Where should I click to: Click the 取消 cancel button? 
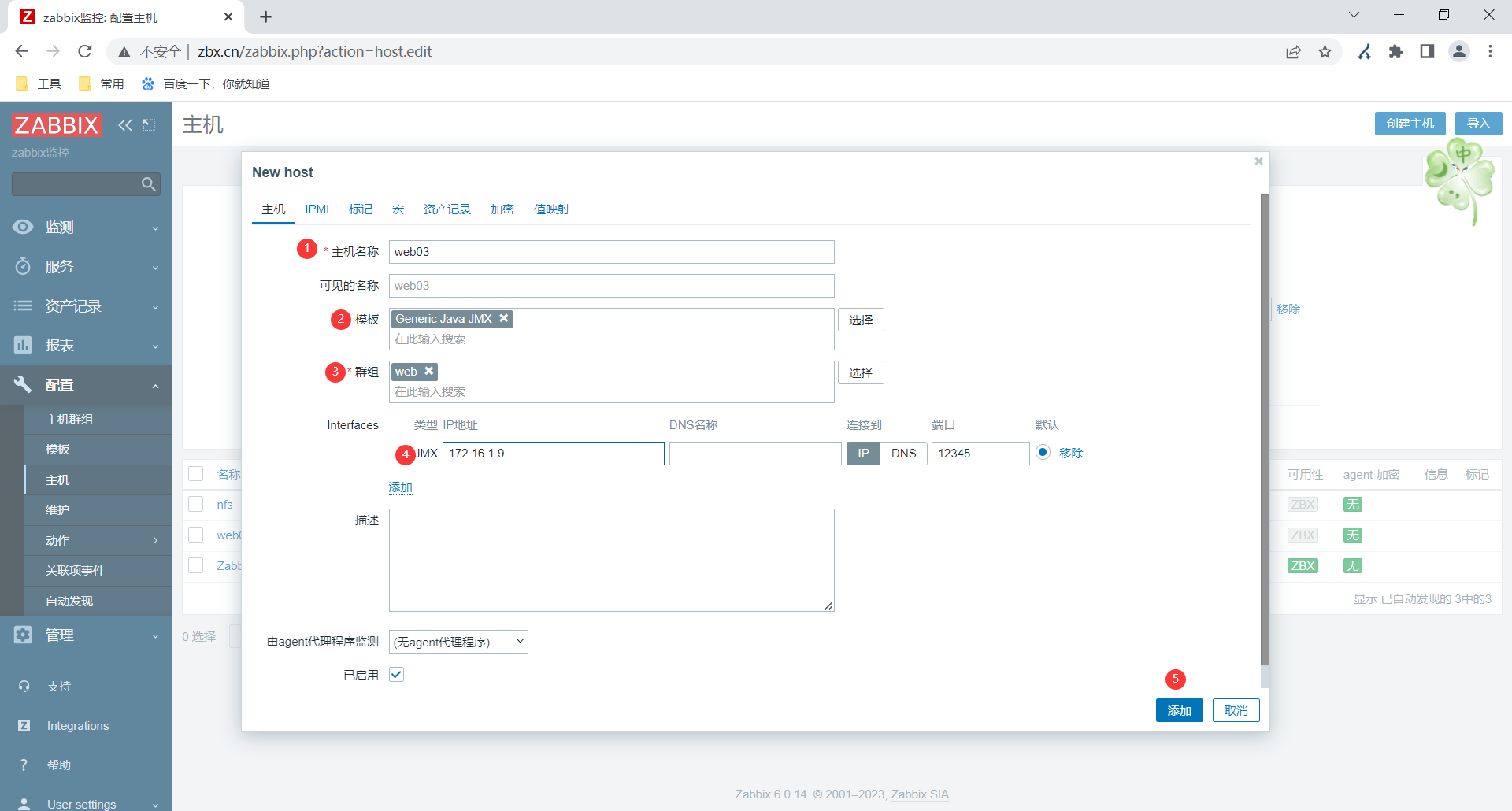click(x=1236, y=710)
